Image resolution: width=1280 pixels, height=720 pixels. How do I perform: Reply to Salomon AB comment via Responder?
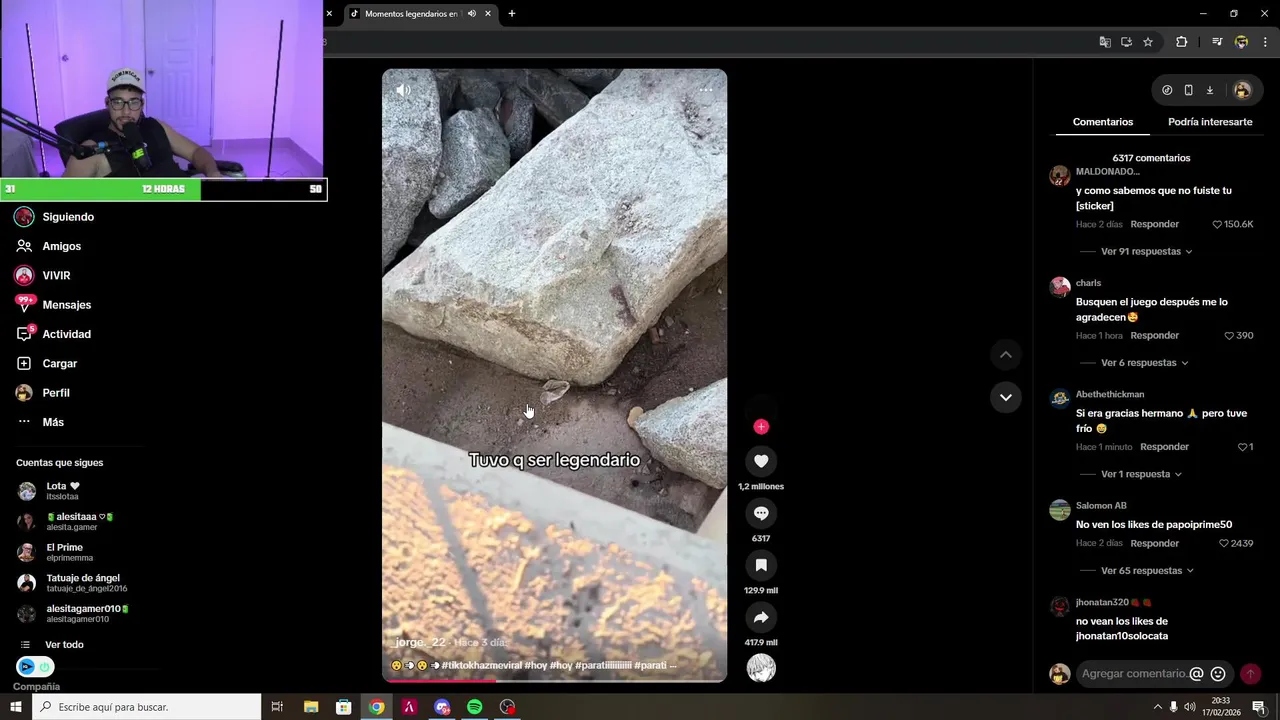point(1155,543)
